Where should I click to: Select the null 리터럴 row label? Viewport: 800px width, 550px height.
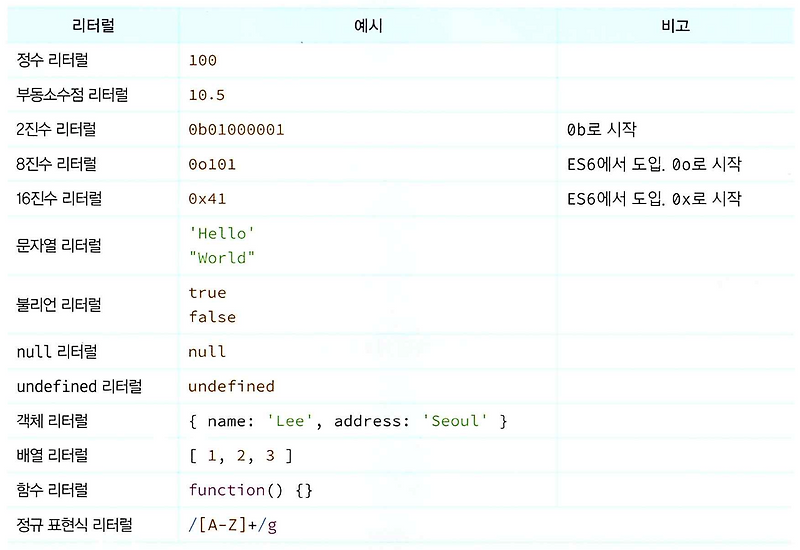pos(57,351)
